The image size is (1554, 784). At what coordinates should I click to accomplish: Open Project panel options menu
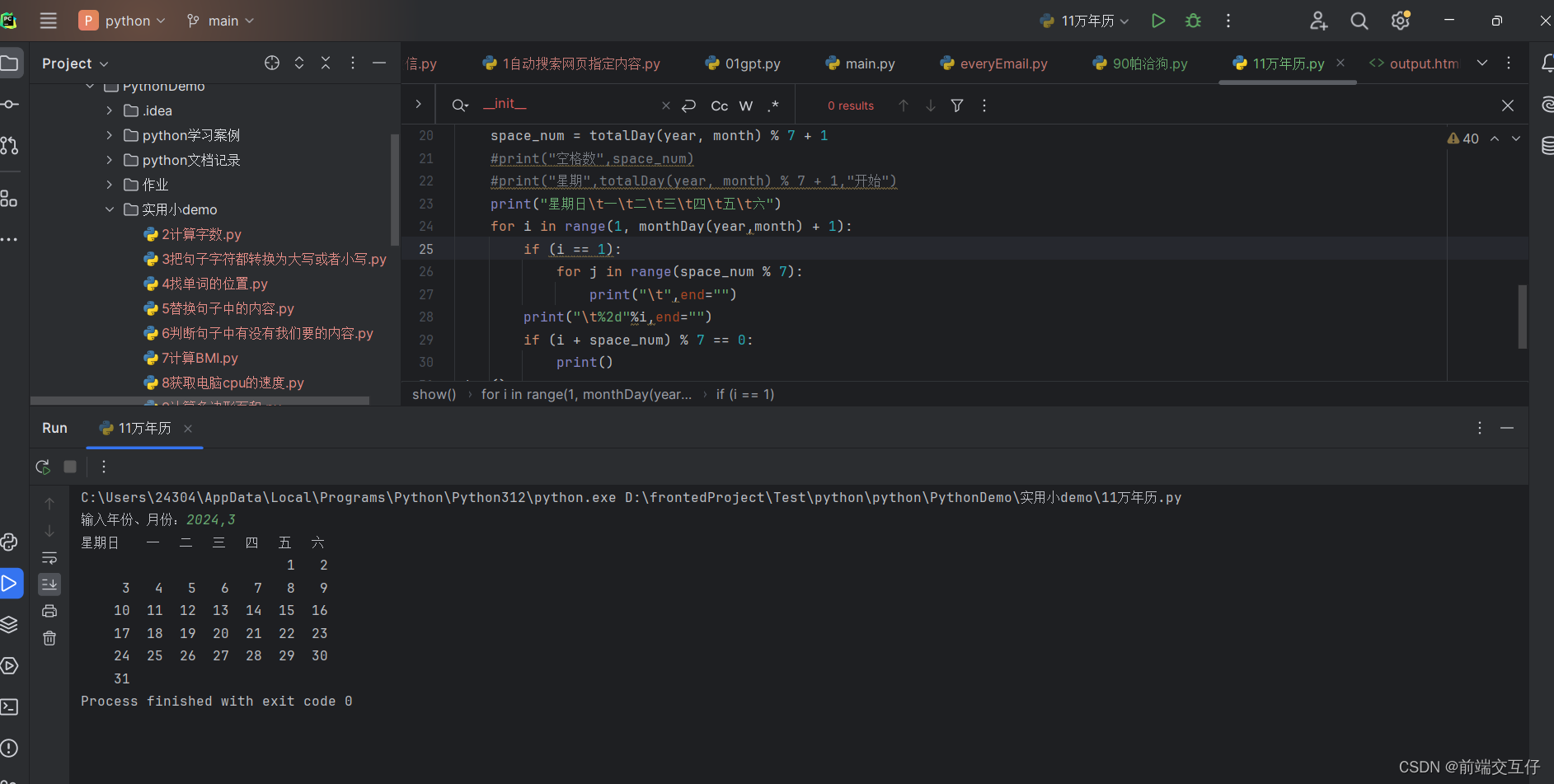click(x=353, y=63)
